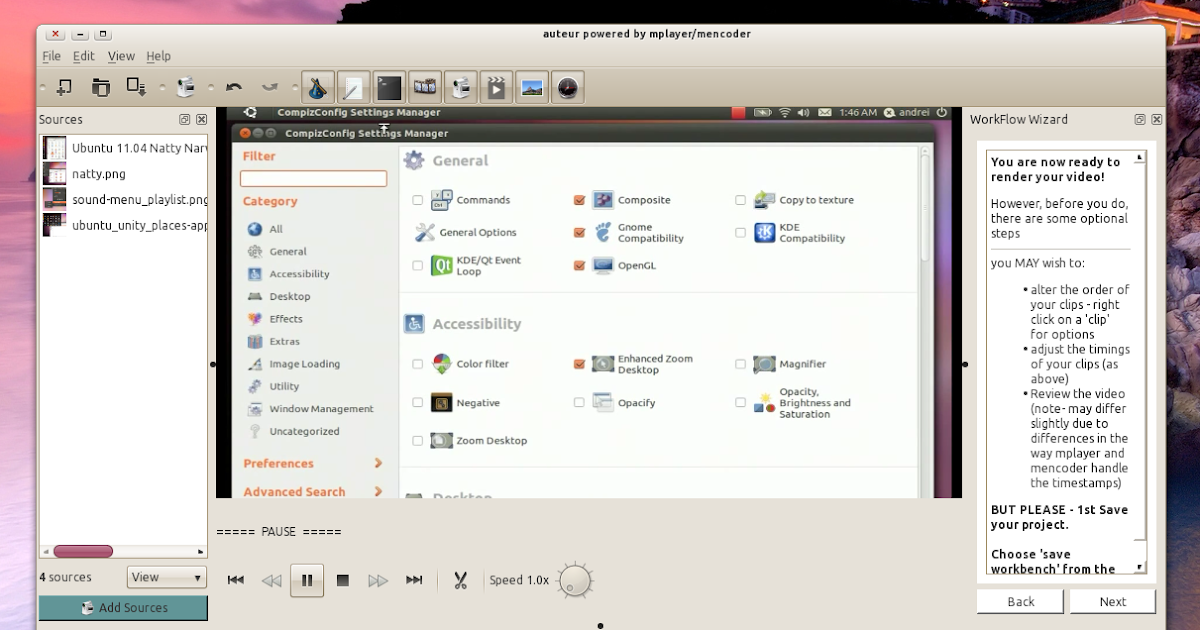
Task: Click the Sources horizontal scrollbar thumb
Action: [84, 551]
